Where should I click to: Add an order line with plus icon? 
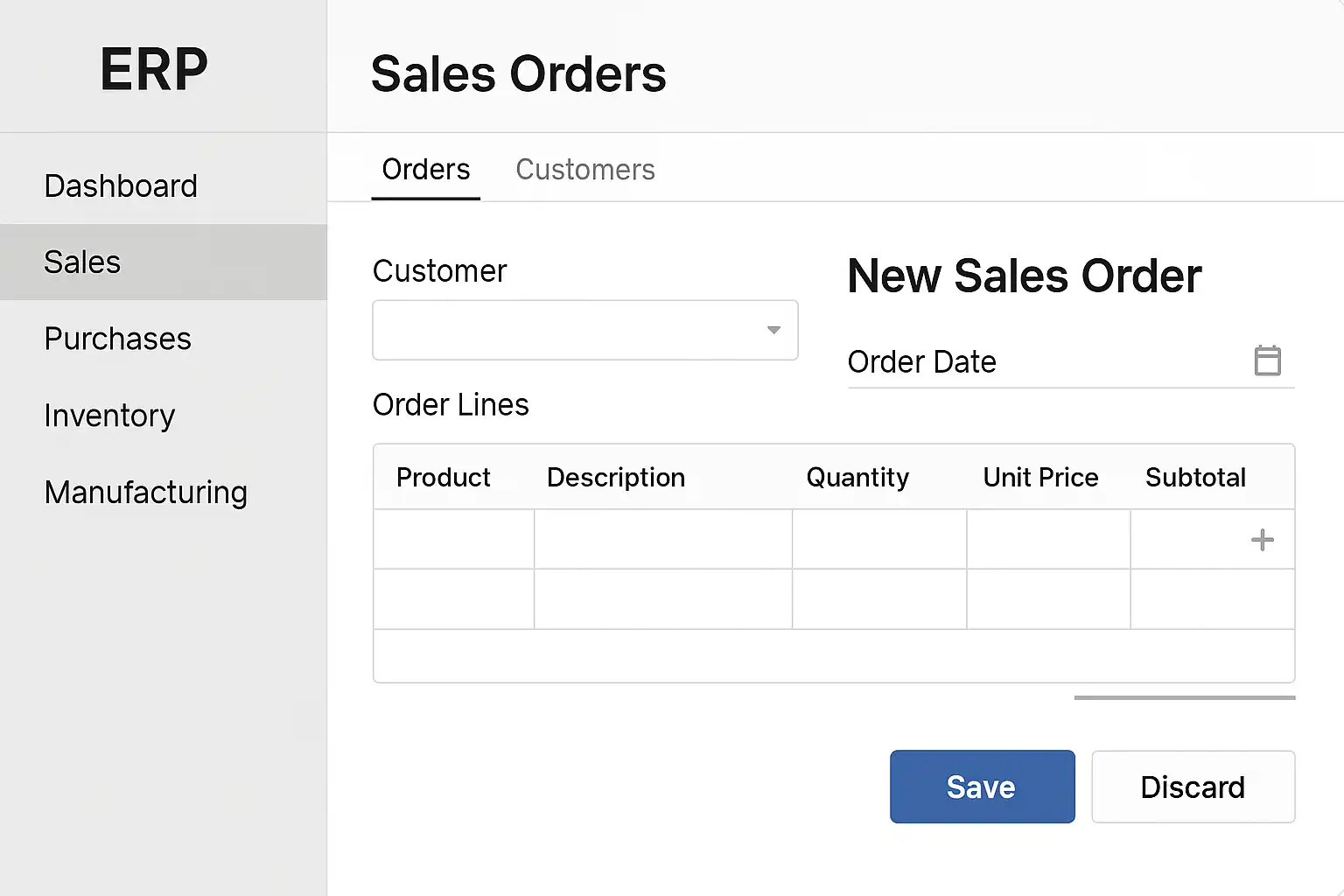pyautogui.click(x=1262, y=540)
